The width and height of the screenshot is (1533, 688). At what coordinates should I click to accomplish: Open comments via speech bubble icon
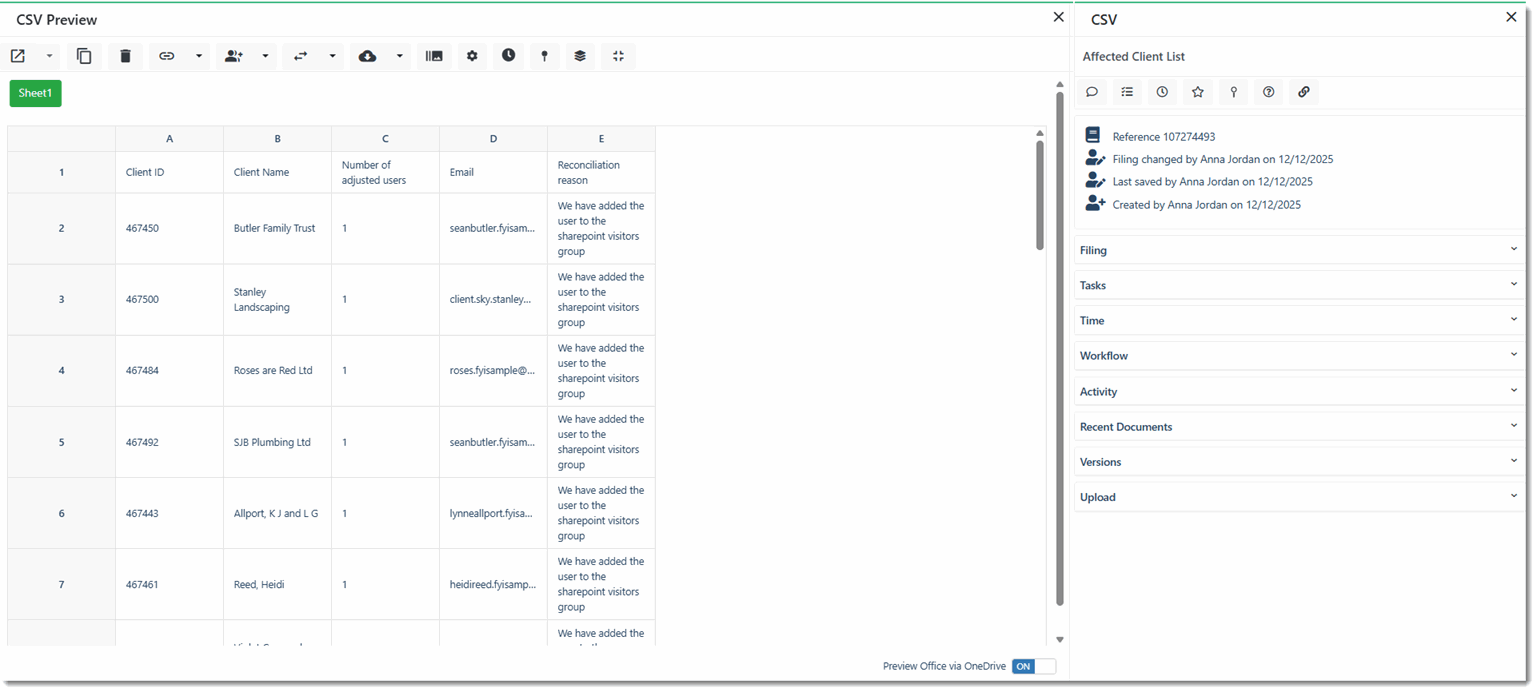click(1092, 92)
